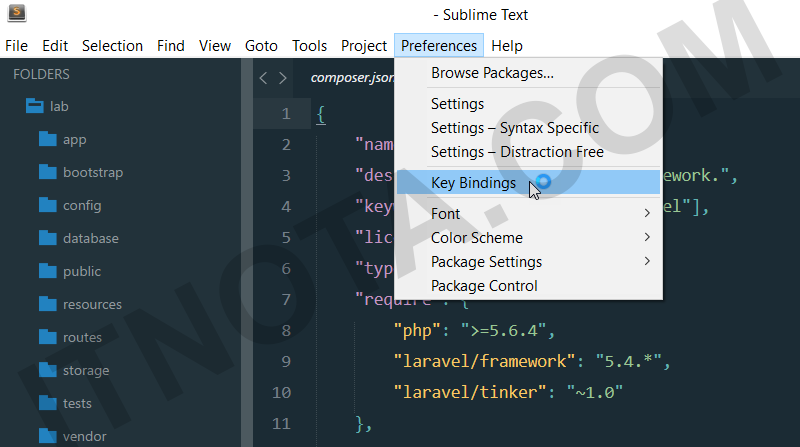Select the Settings menu entry

tap(529, 104)
